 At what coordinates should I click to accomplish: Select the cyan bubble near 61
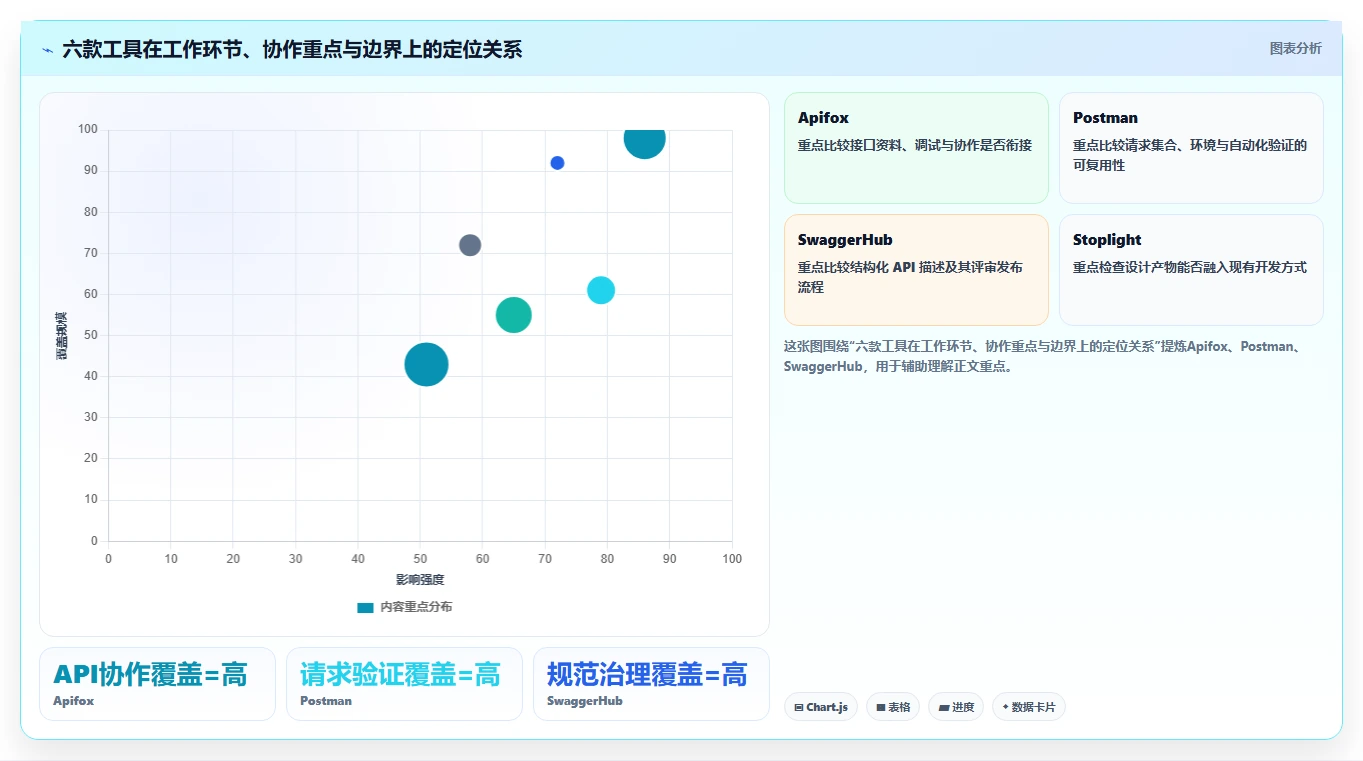click(x=601, y=290)
